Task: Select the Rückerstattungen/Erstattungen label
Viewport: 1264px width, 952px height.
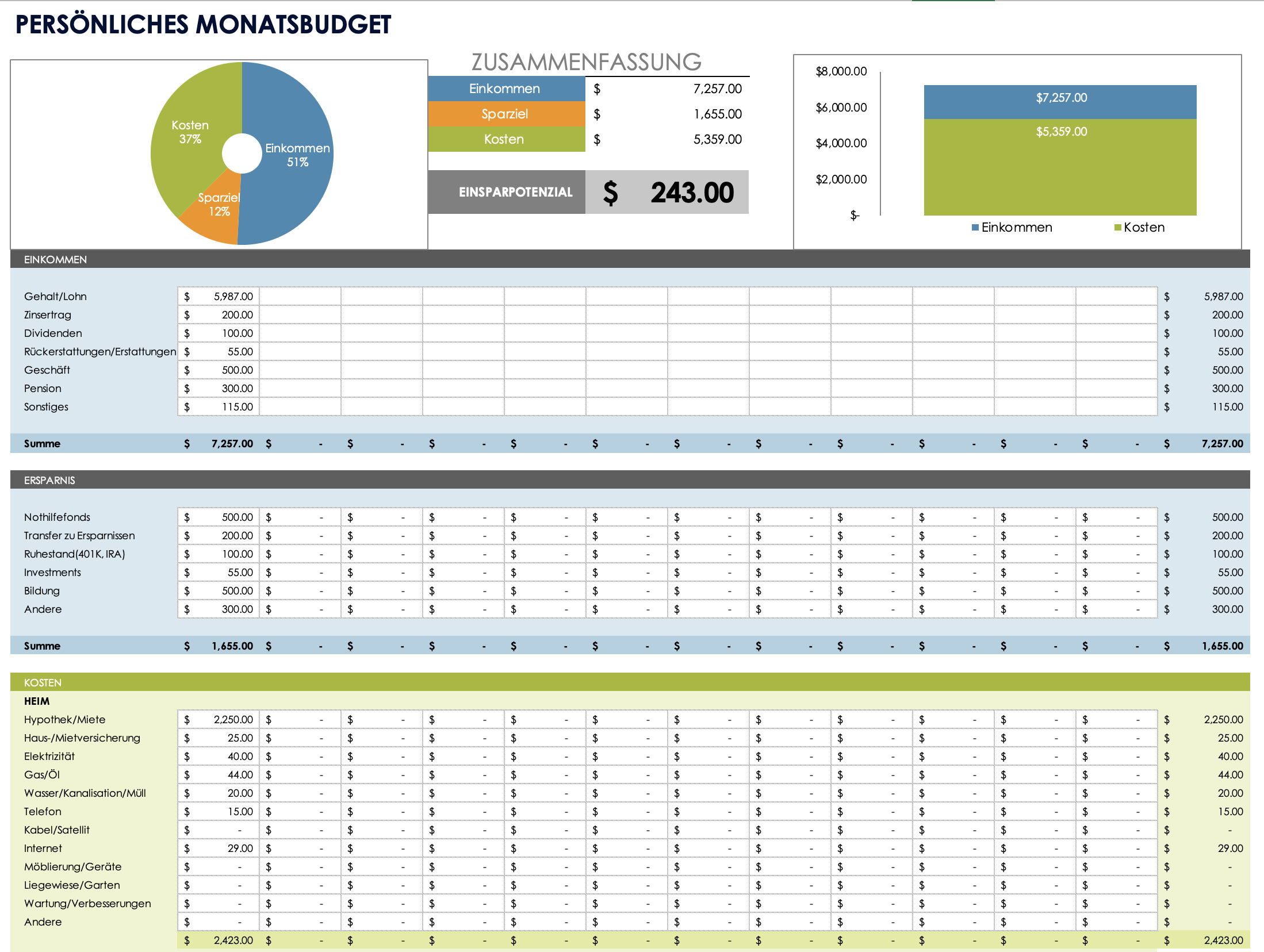Action: [x=100, y=352]
